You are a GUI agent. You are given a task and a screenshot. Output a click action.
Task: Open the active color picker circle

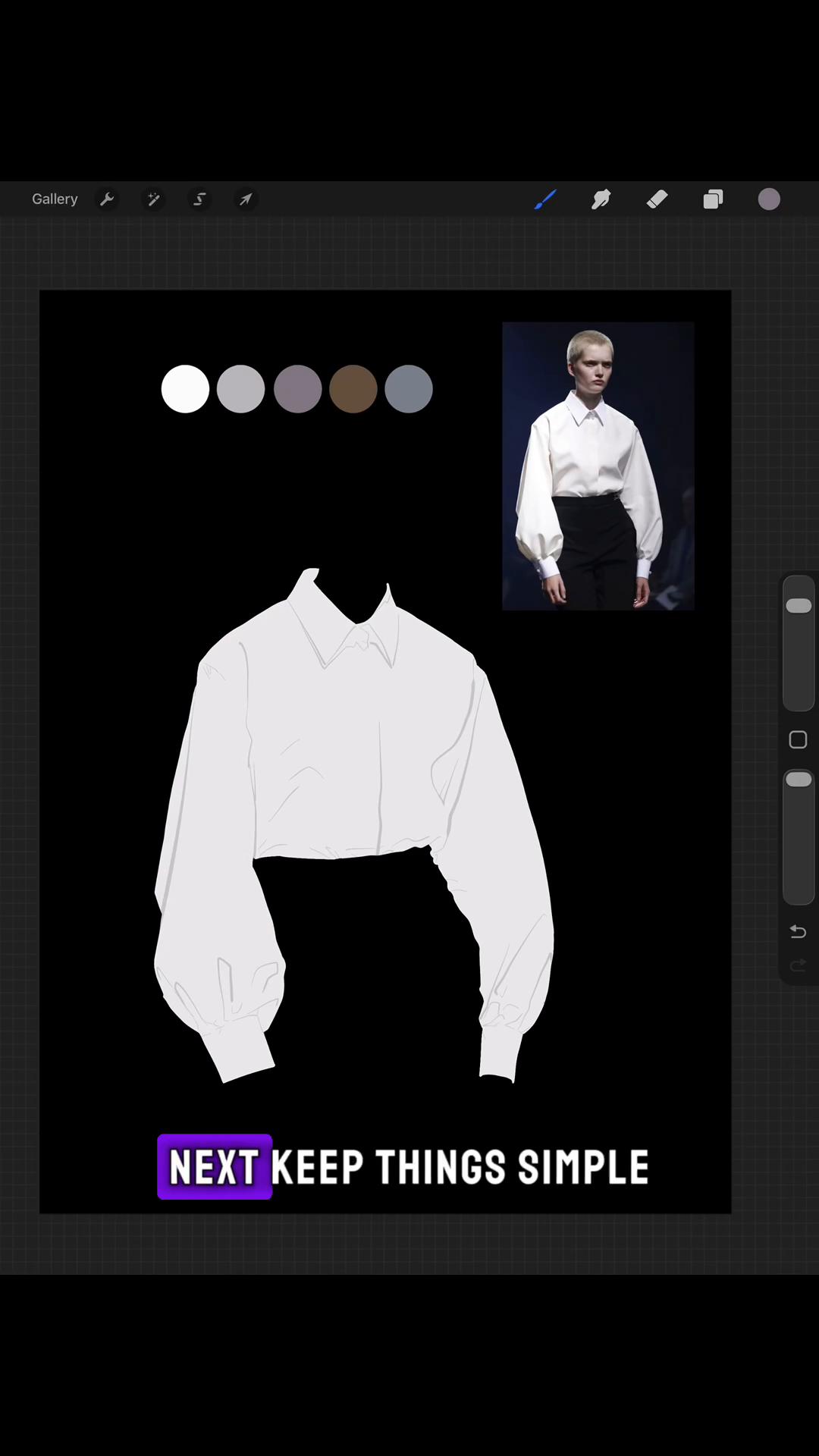click(769, 199)
